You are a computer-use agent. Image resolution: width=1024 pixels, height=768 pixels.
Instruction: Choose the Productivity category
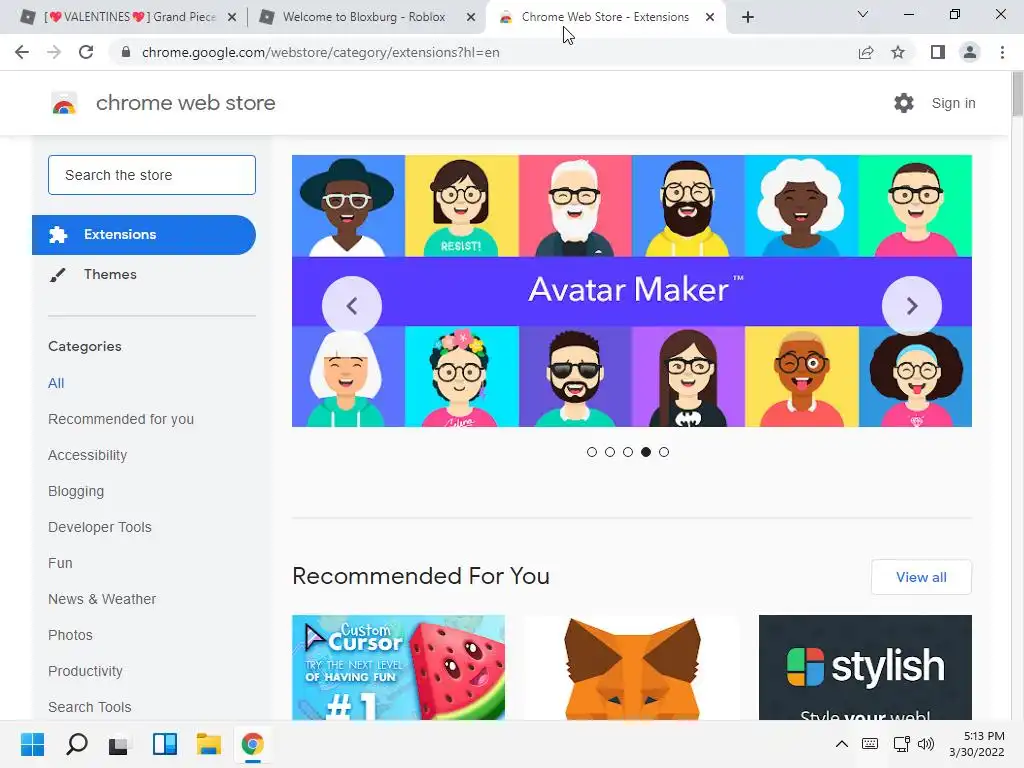[85, 671]
